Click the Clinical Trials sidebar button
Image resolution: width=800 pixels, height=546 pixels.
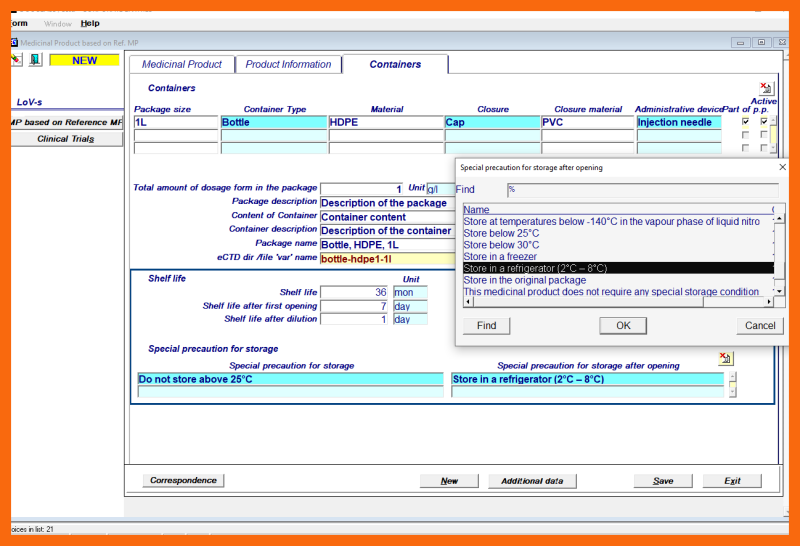(x=66, y=139)
